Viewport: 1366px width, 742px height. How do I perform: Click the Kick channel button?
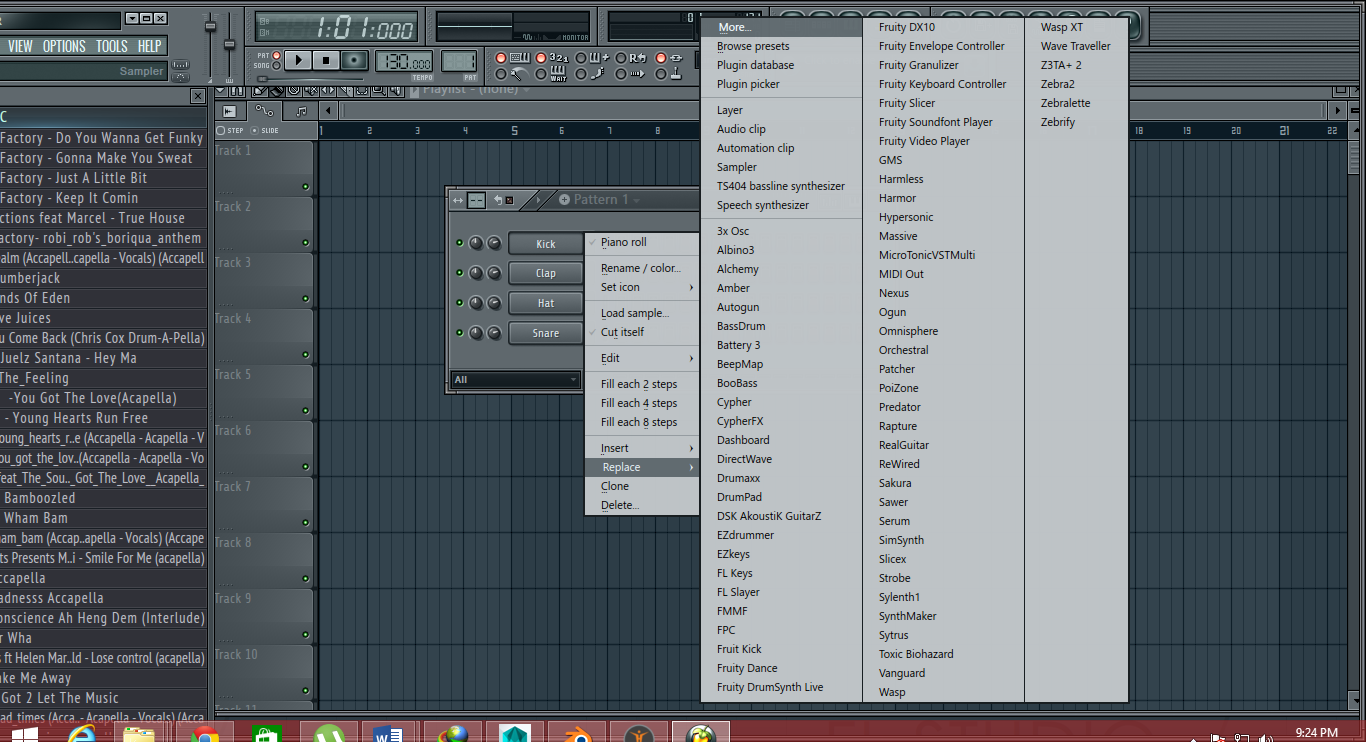point(545,244)
